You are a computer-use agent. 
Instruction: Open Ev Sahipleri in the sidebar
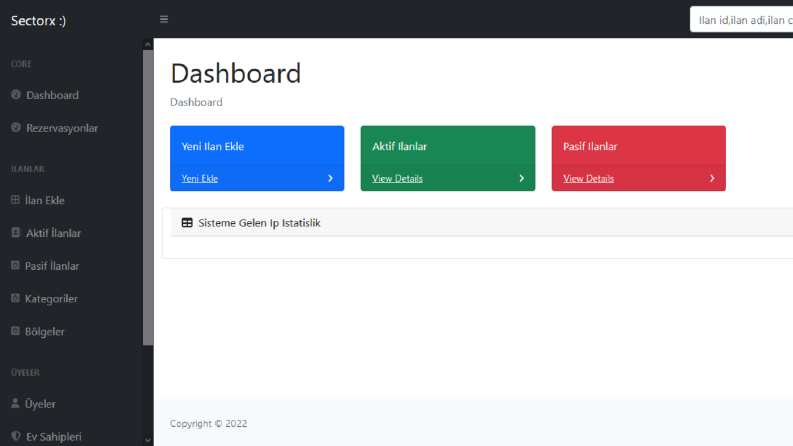click(53, 437)
